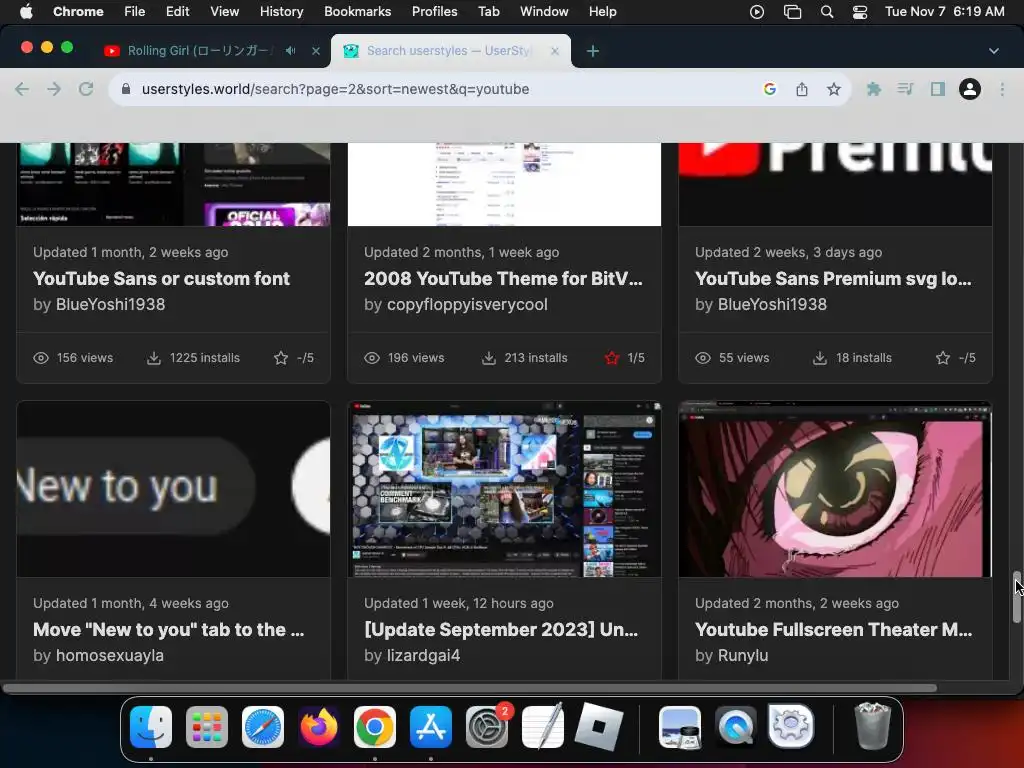Open the Chrome application menu
Screen dimensions: 1024x768
[78, 12]
